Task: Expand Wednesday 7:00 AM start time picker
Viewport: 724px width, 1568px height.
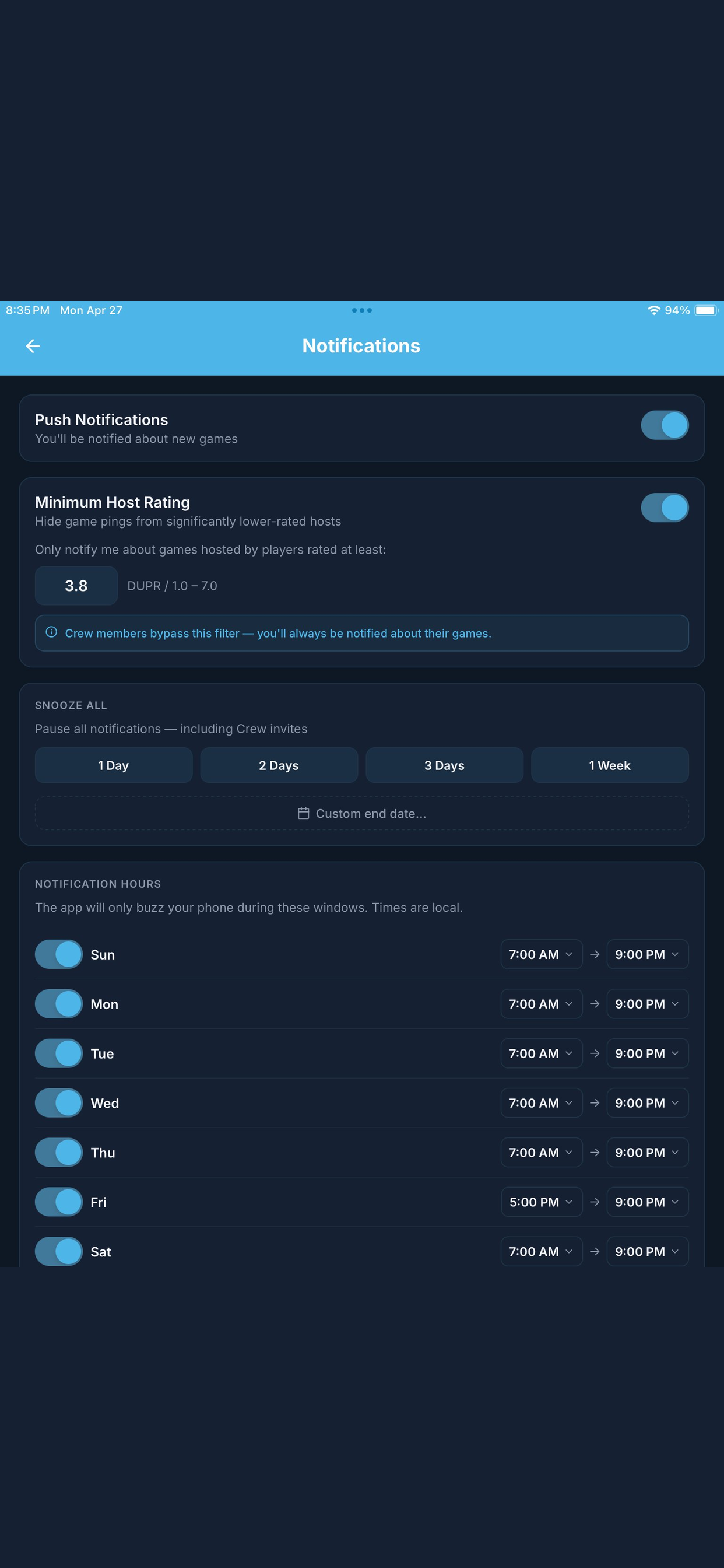Action: (542, 1102)
